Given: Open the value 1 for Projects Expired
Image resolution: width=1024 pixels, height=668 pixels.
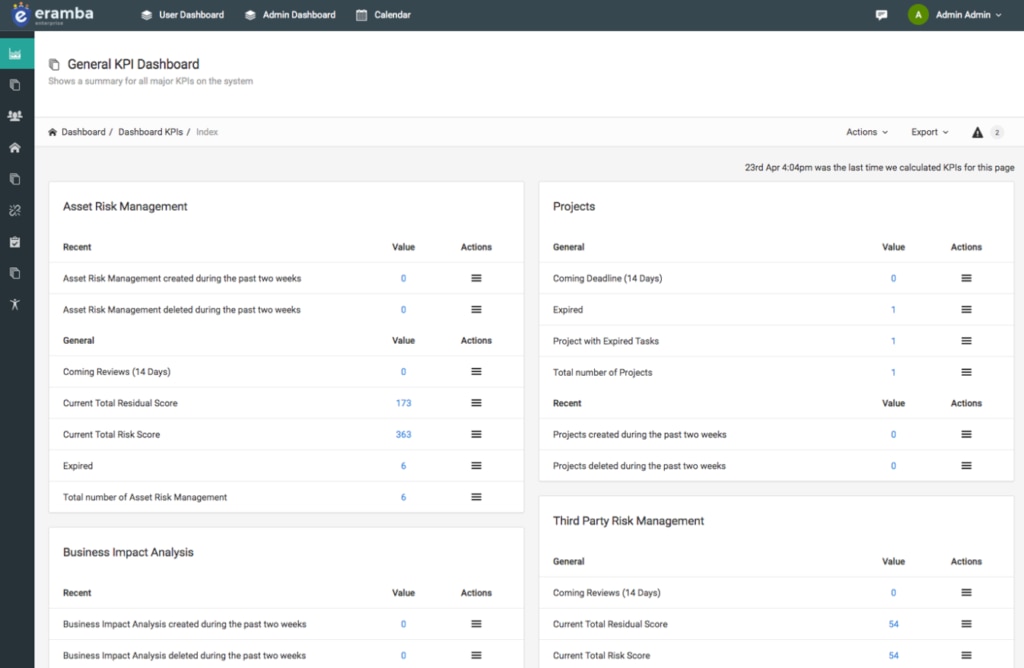Looking at the screenshot, I should point(893,310).
